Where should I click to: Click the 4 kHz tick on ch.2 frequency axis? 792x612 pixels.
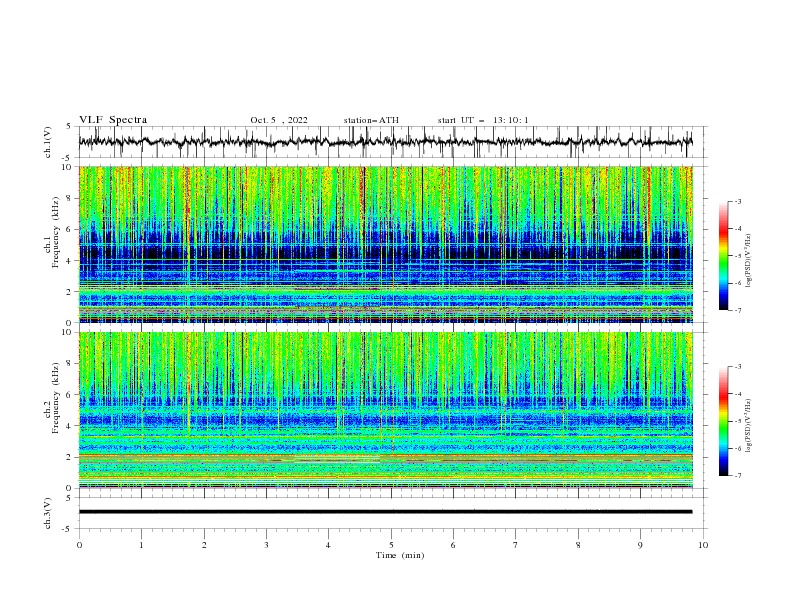pos(70,426)
